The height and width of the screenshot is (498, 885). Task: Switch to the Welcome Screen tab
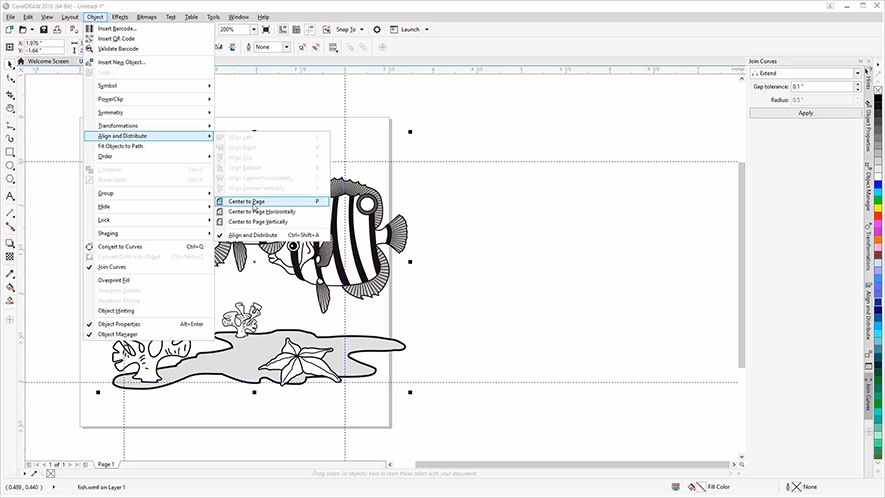point(46,61)
